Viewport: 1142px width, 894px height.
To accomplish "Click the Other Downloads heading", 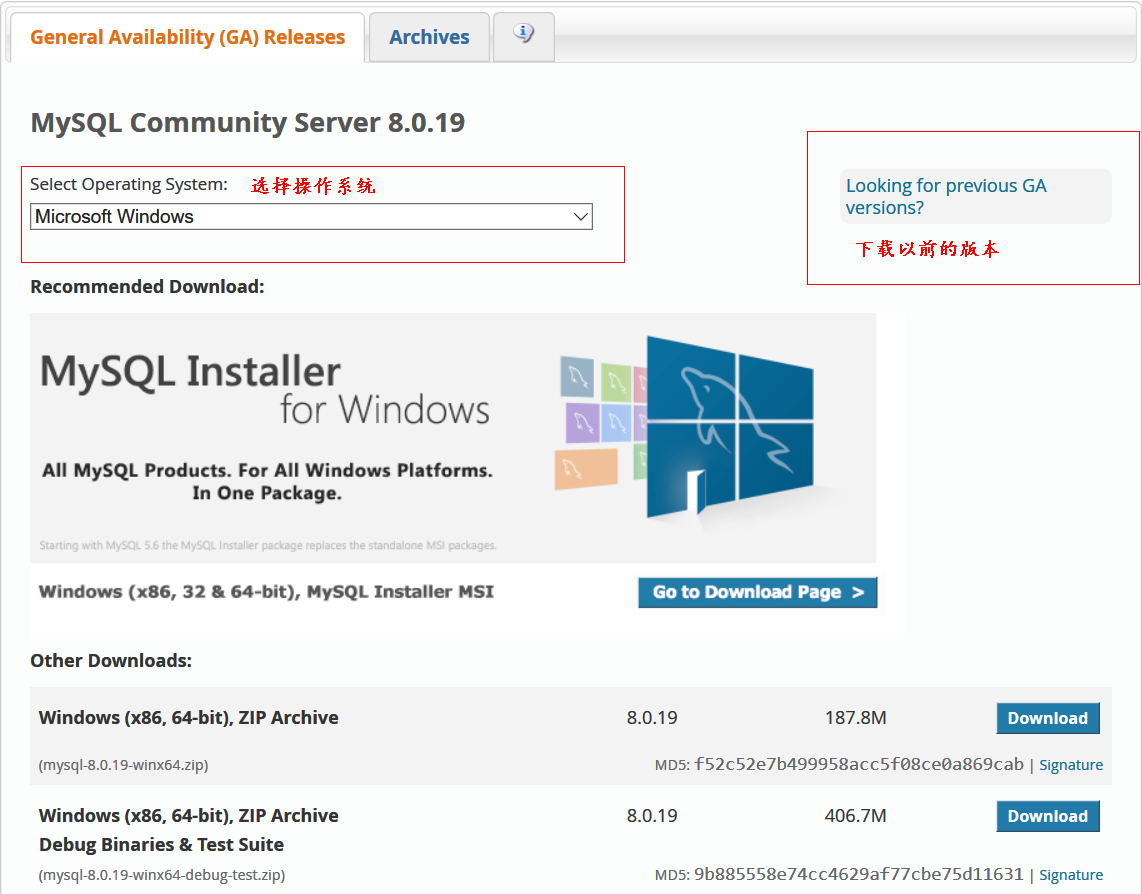I will click(x=111, y=660).
